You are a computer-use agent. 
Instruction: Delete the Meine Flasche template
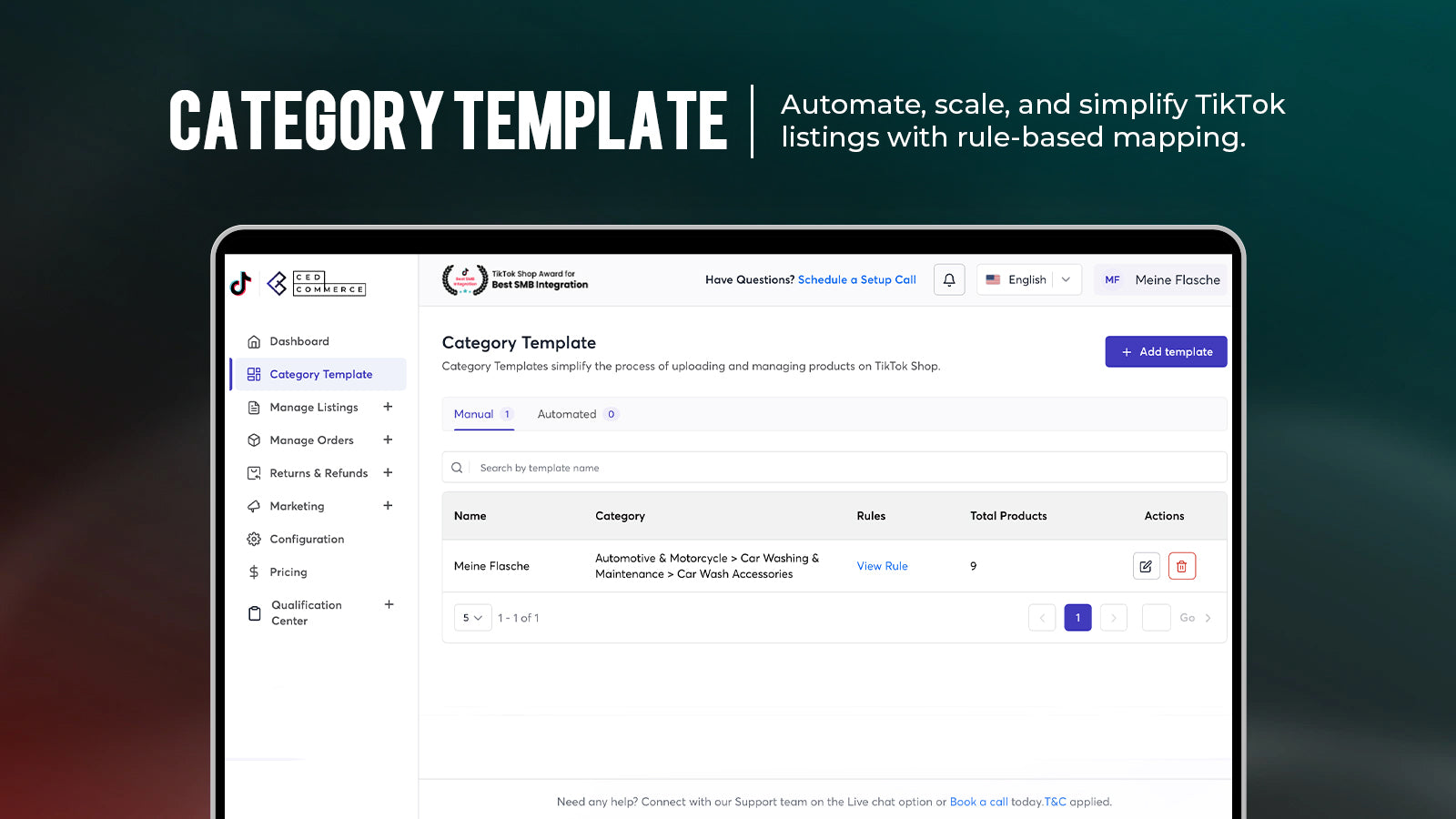1181,566
